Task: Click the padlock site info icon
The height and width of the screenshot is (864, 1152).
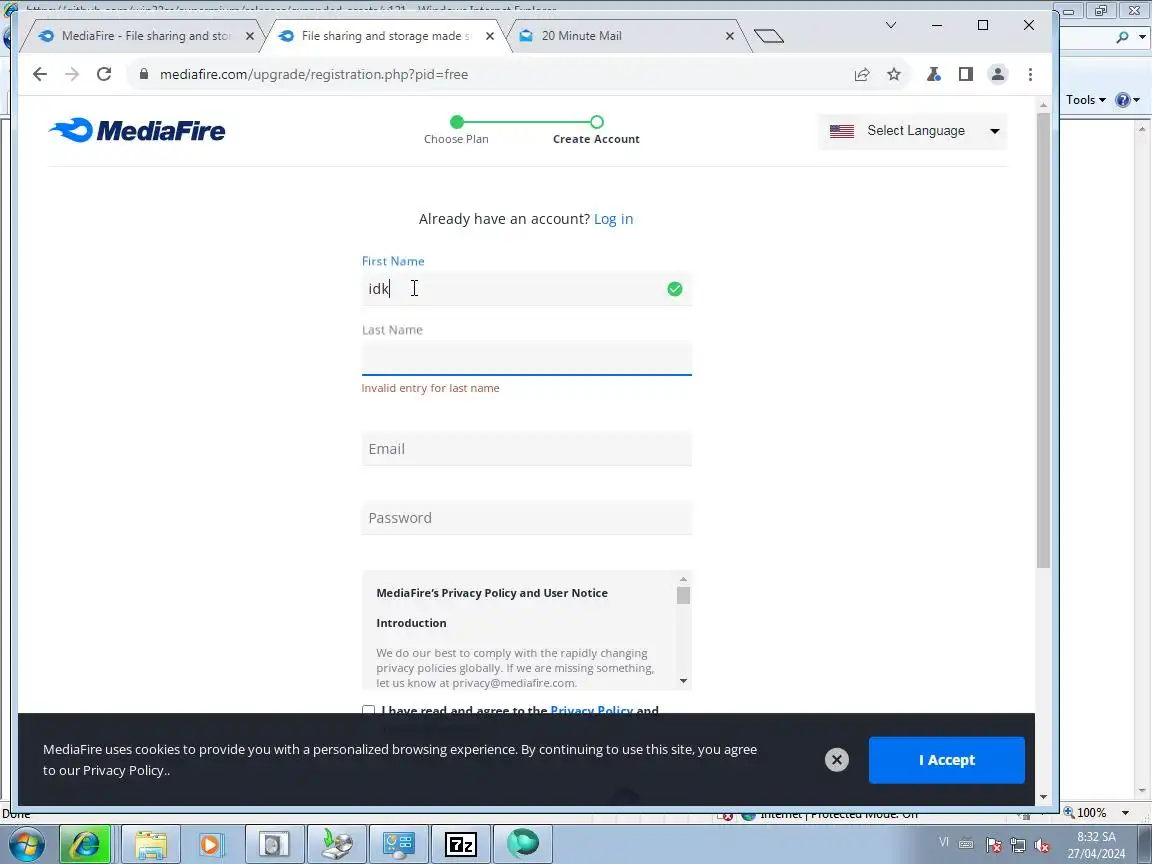Action: [x=144, y=74]
